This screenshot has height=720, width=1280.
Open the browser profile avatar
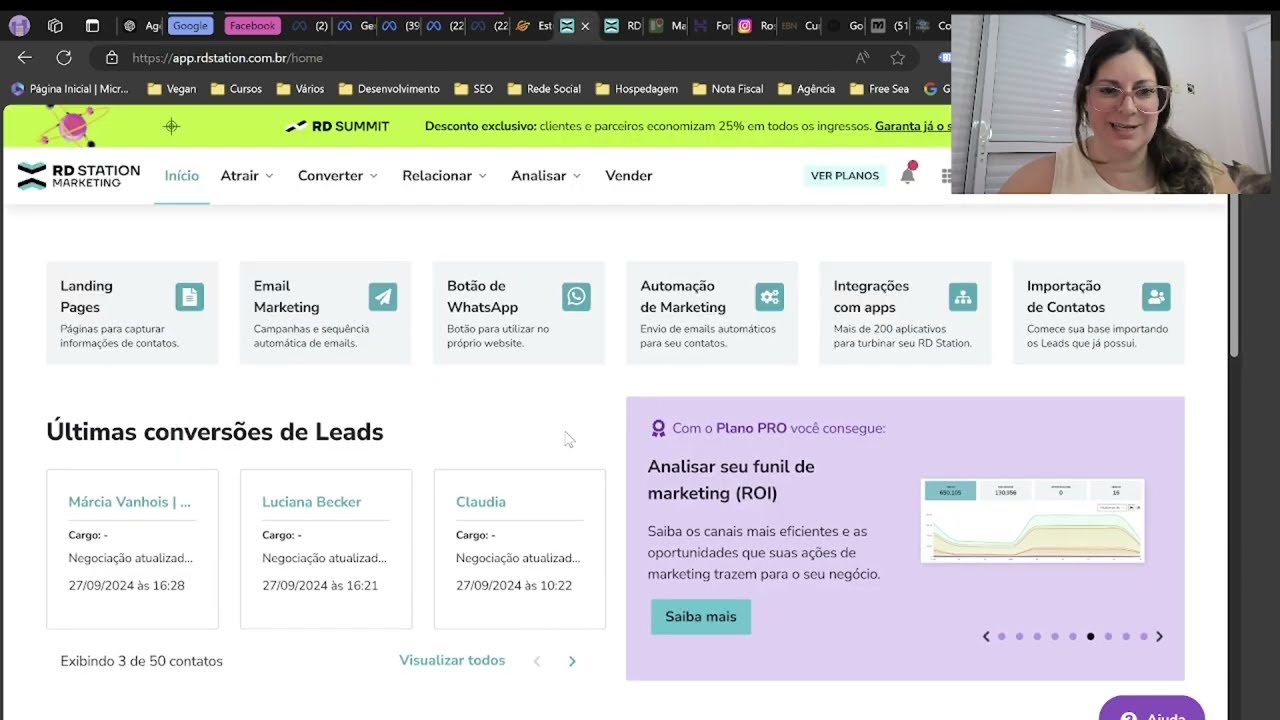click(x=19, y=26)
